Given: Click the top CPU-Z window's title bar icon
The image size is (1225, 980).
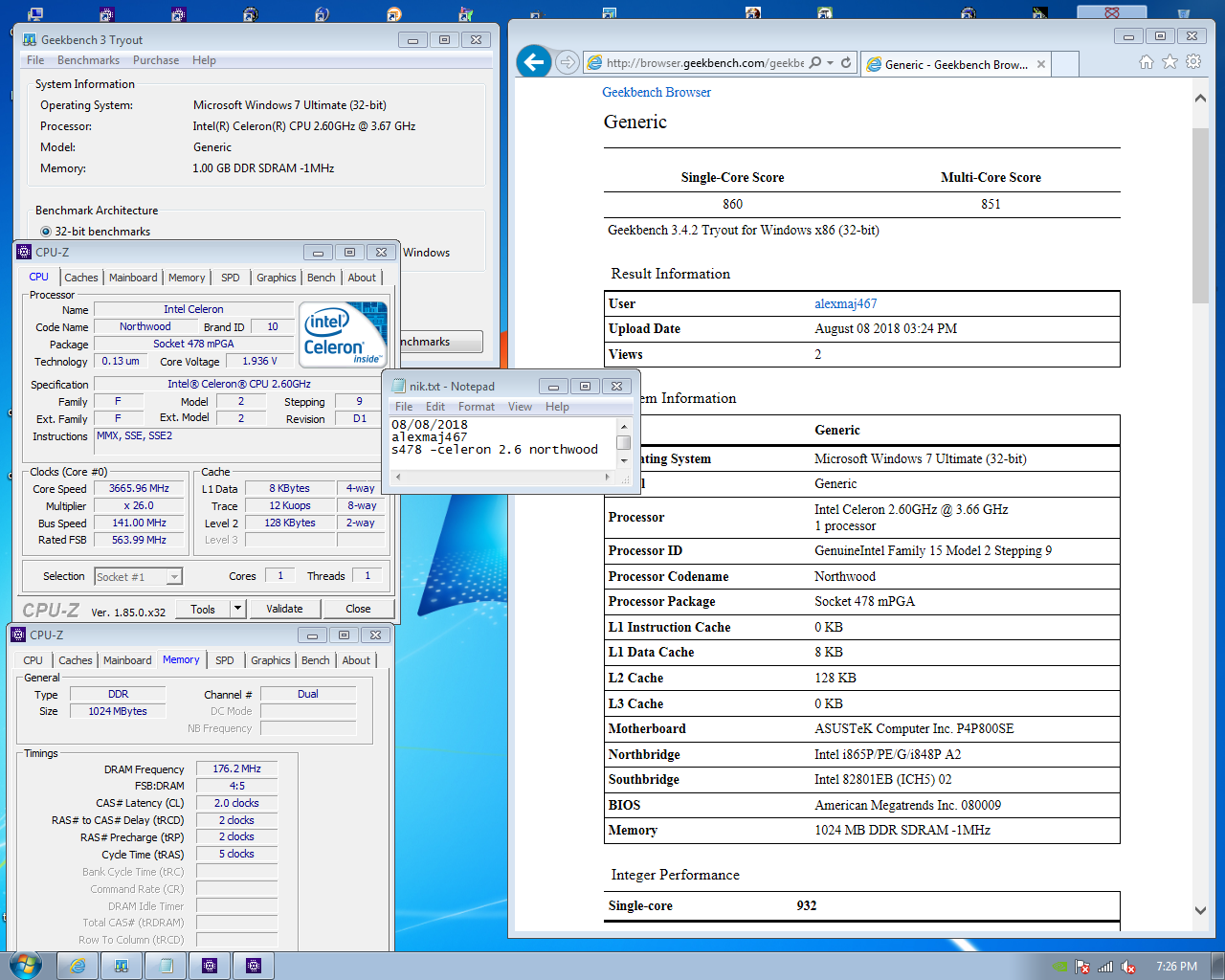Looking at the screenshot, I should click(x=24, y=253).
